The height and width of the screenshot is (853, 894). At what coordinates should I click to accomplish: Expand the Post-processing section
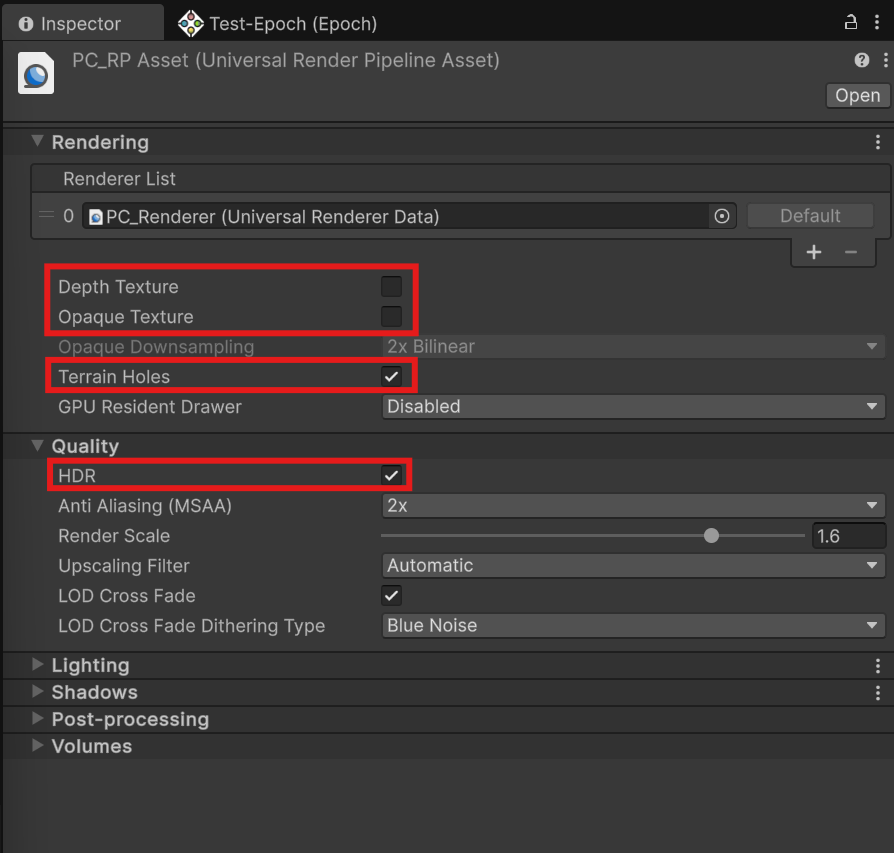coord(38,718)
